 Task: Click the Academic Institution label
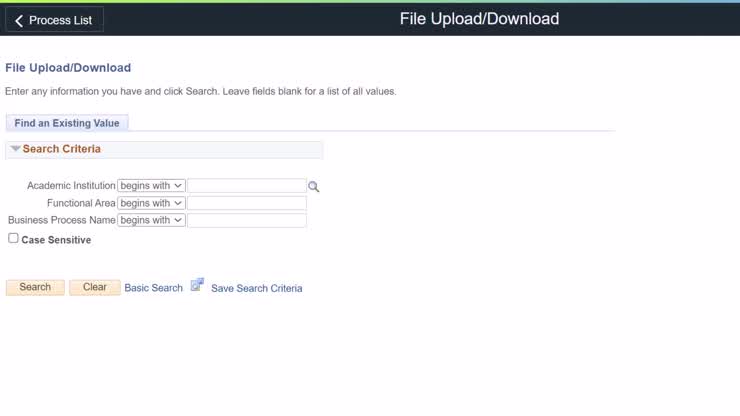[x=71, y=186]
